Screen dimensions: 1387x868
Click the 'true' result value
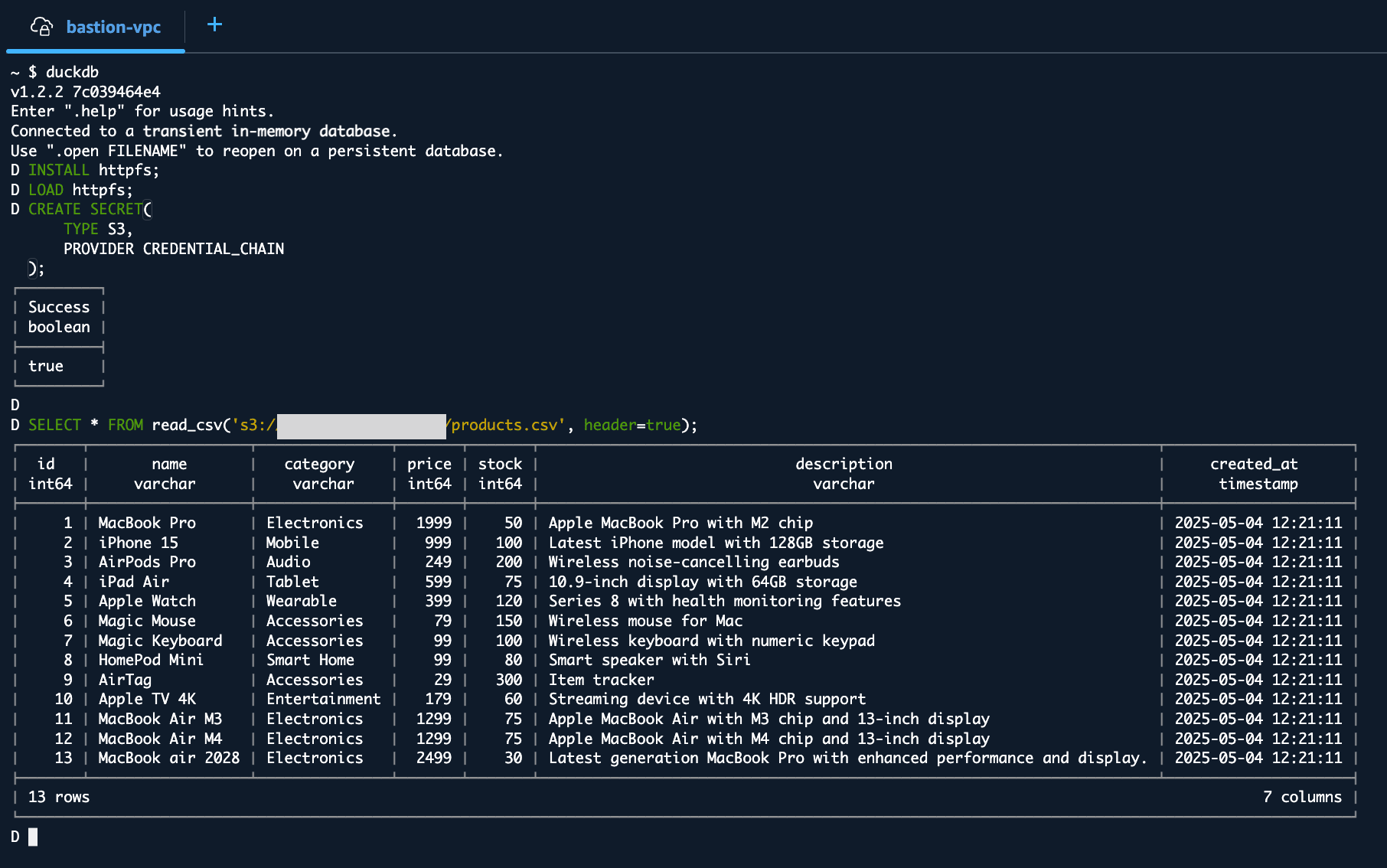46,366
